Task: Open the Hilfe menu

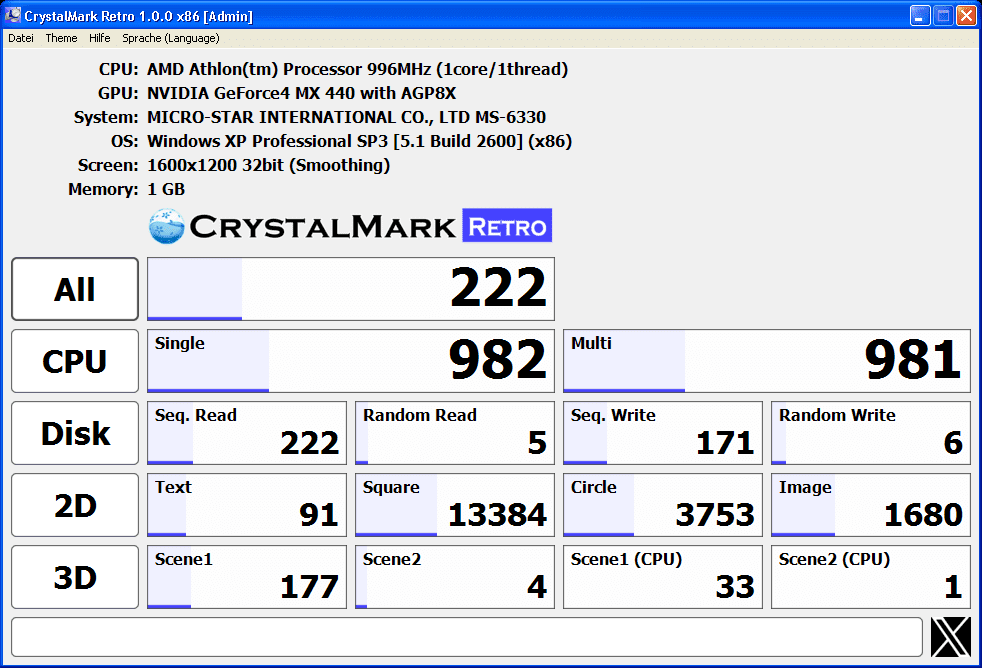Action: (100, 38)
